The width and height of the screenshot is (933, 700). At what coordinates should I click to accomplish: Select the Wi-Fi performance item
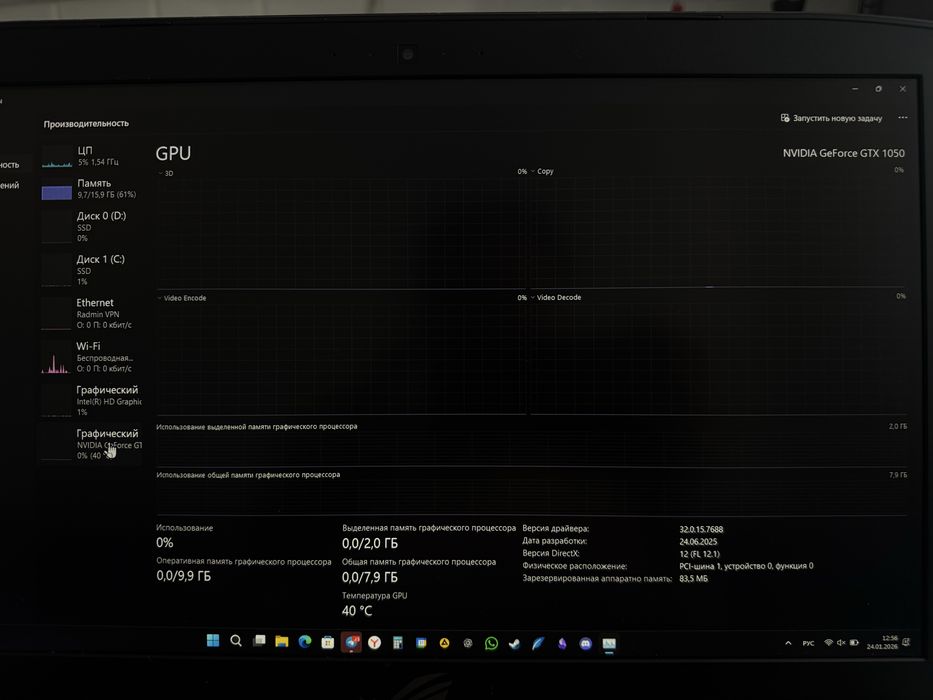(91, 357)
